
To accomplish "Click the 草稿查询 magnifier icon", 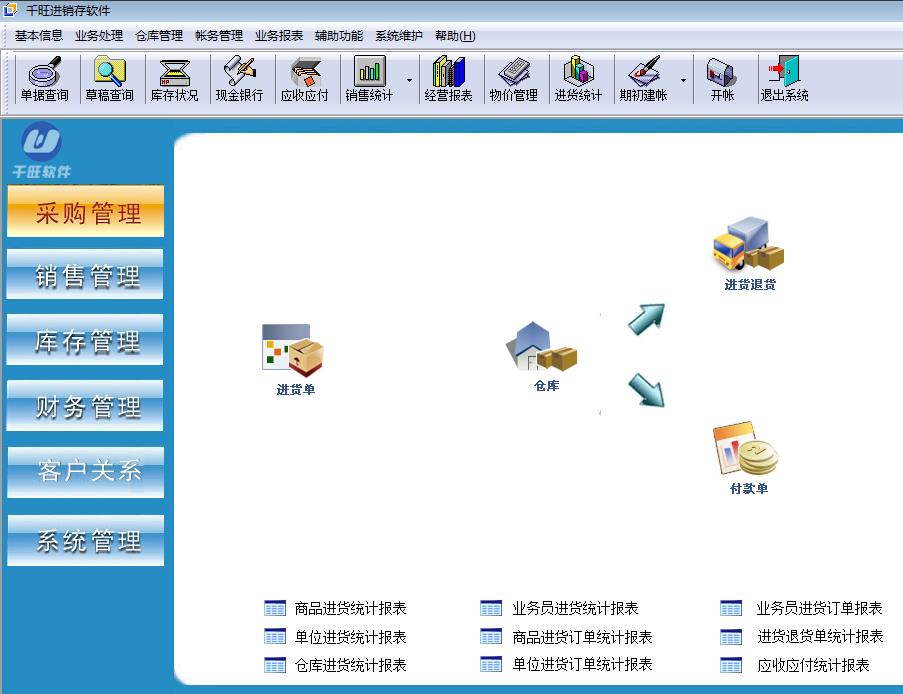I will [109, 79].
